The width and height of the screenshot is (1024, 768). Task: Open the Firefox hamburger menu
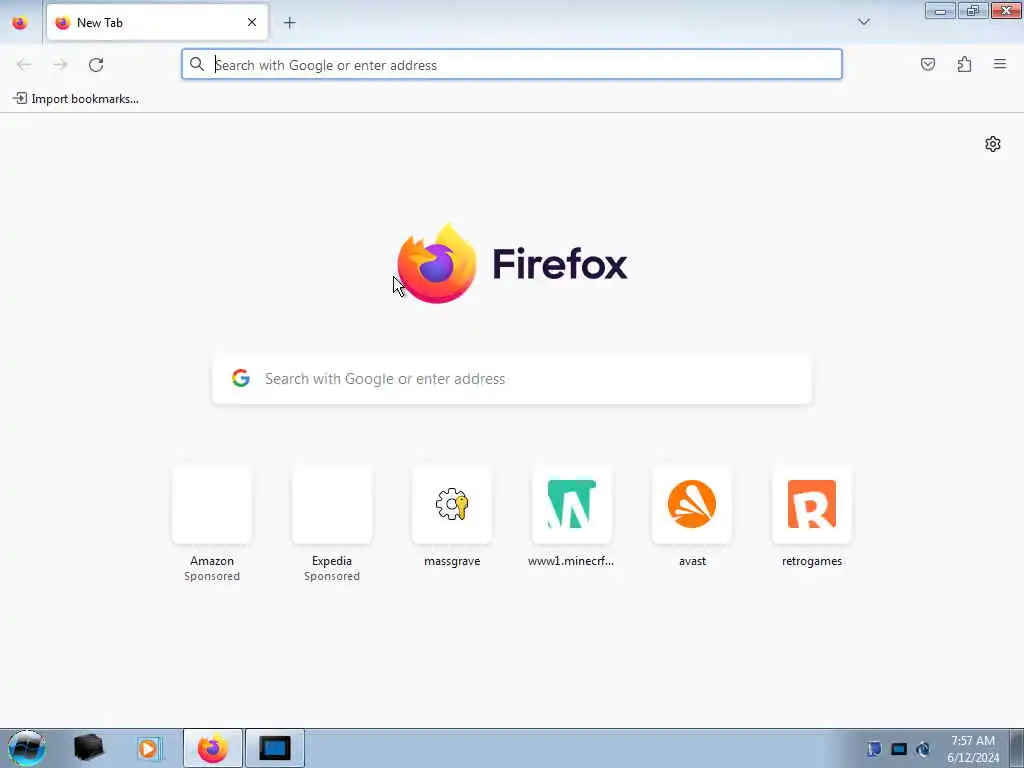999,64
